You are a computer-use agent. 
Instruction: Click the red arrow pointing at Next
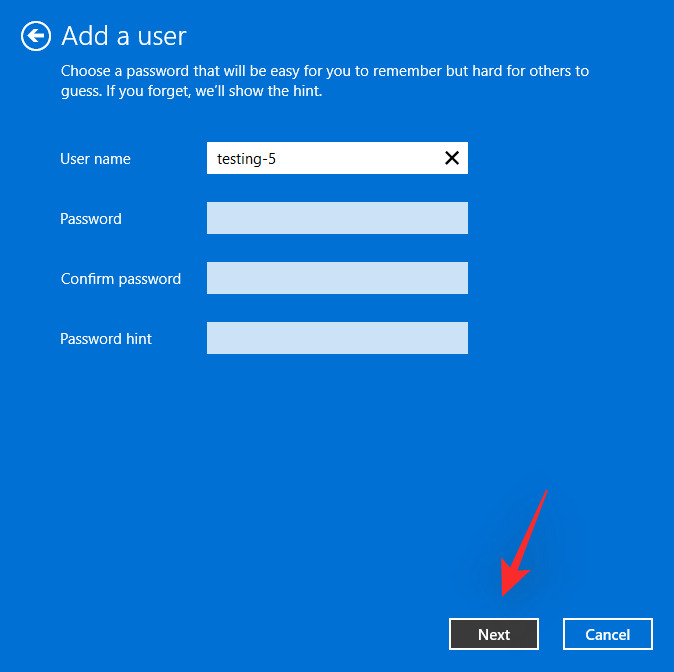(524, 545)
